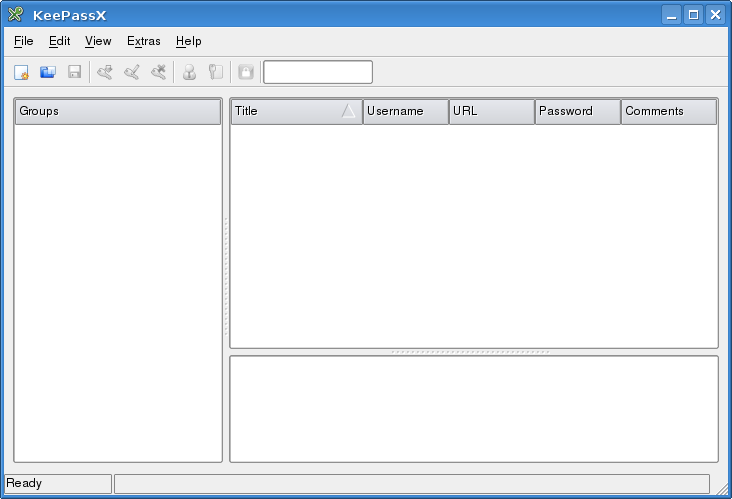Click the Delete Entry key icon
The width and height of the screenshot is (732, 499).
[158, 72]
